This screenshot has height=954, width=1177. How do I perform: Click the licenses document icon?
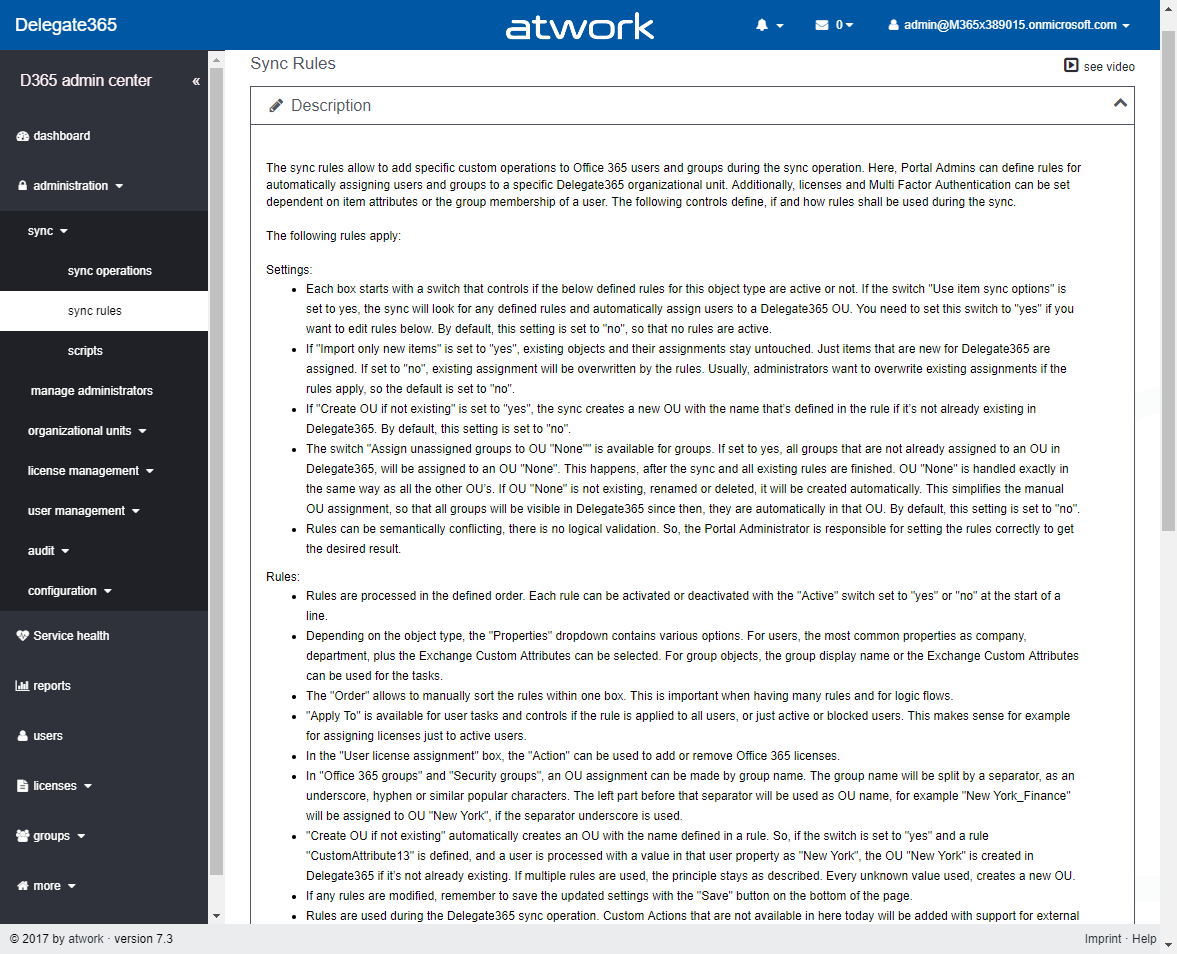[x=23, y=786]
